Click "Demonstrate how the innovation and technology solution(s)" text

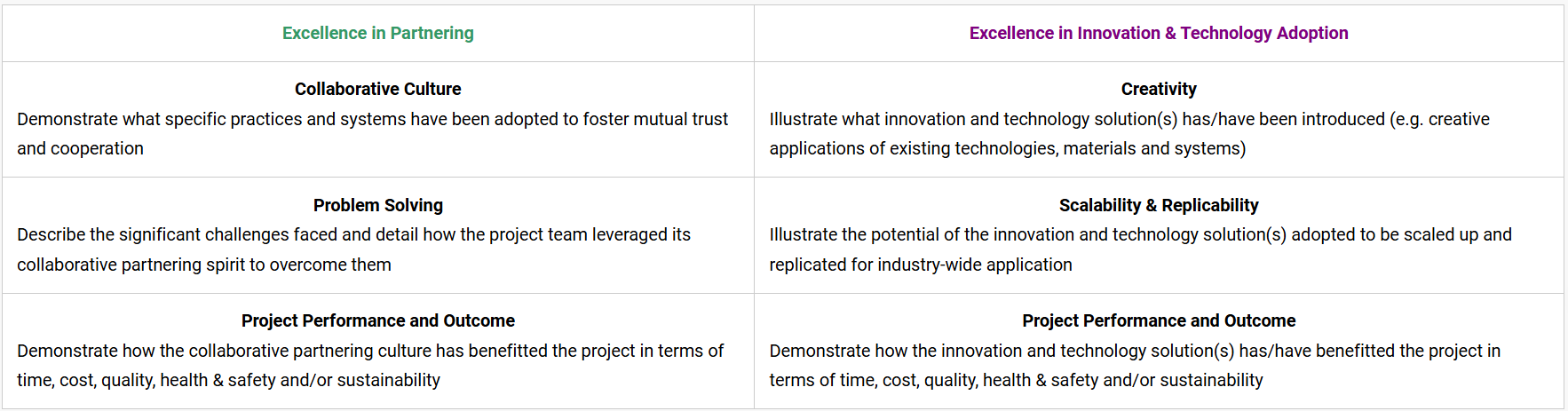pos(1002,351)
